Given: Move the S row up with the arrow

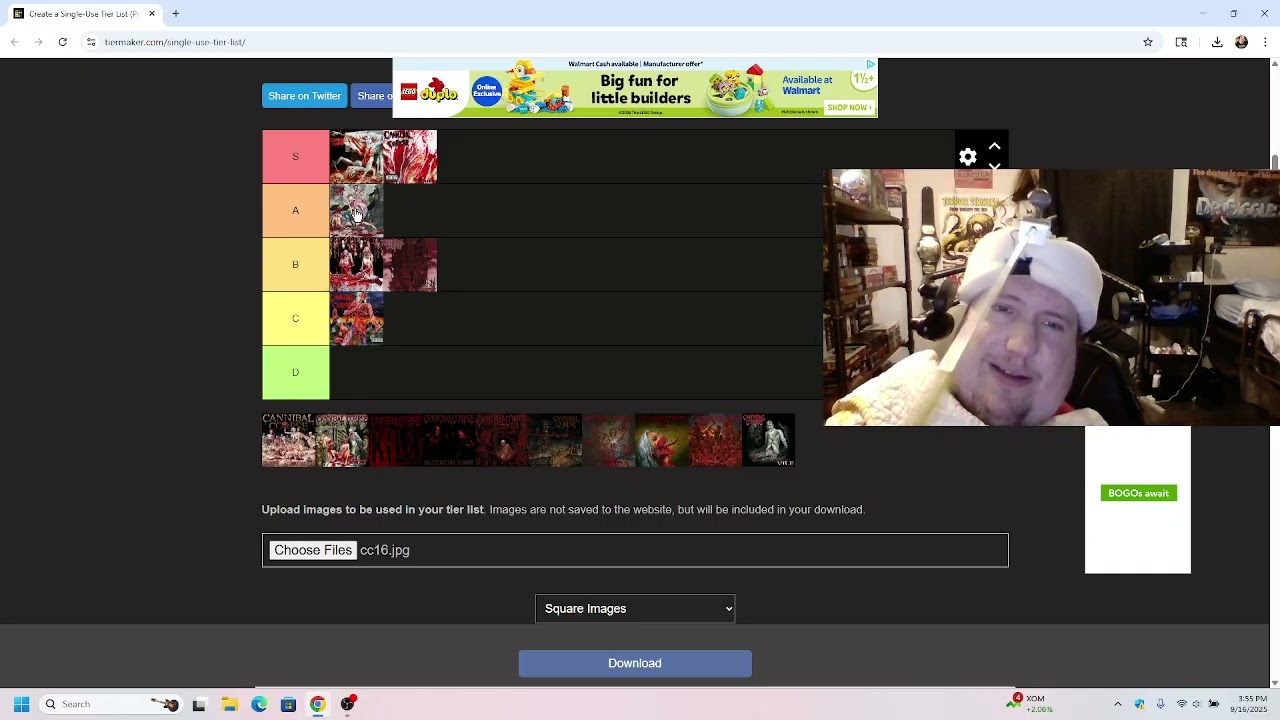Looking at the screenshot, I should (x=994, y=147).
